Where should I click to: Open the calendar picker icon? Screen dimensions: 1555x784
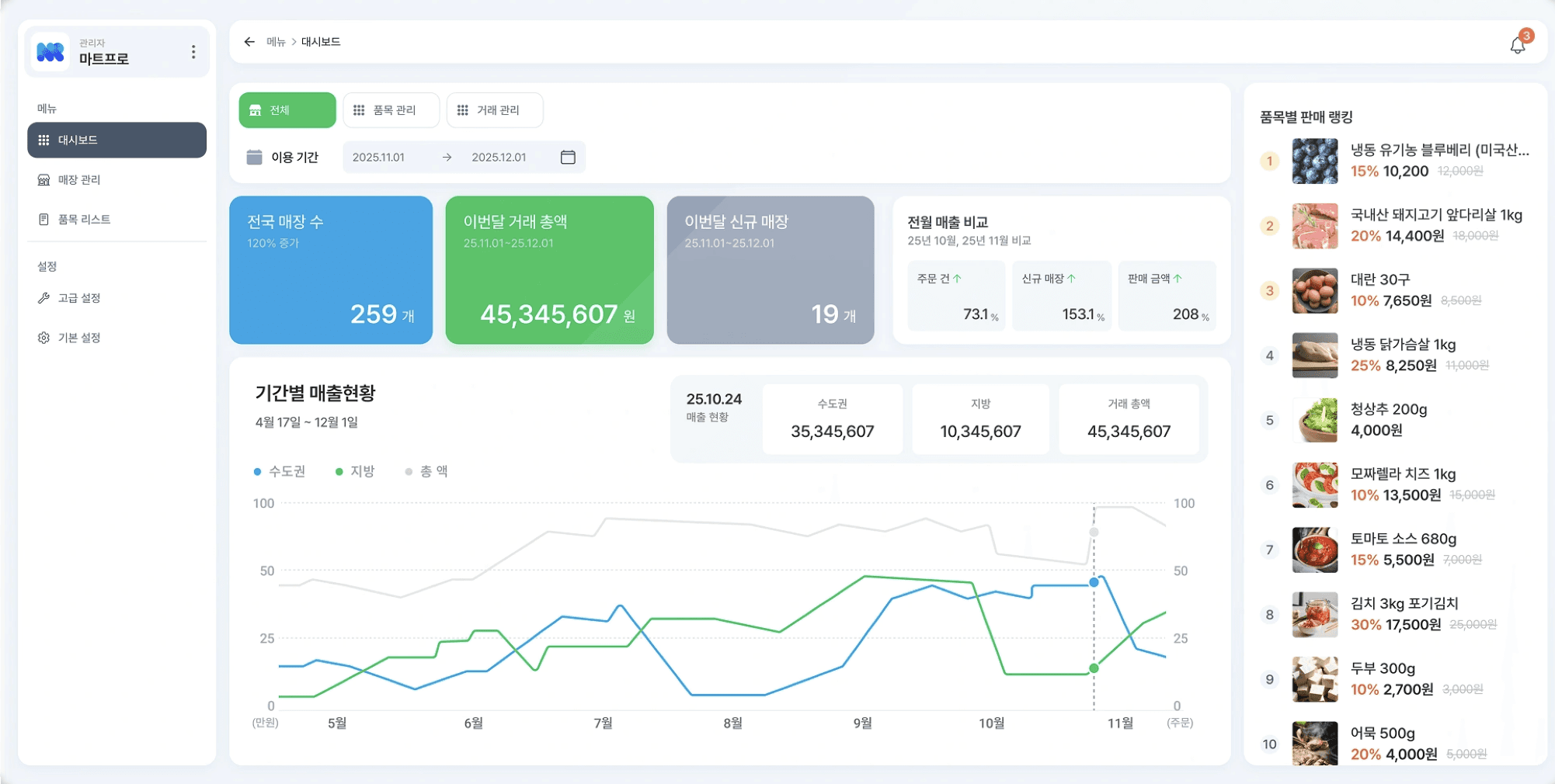(568, 157)
